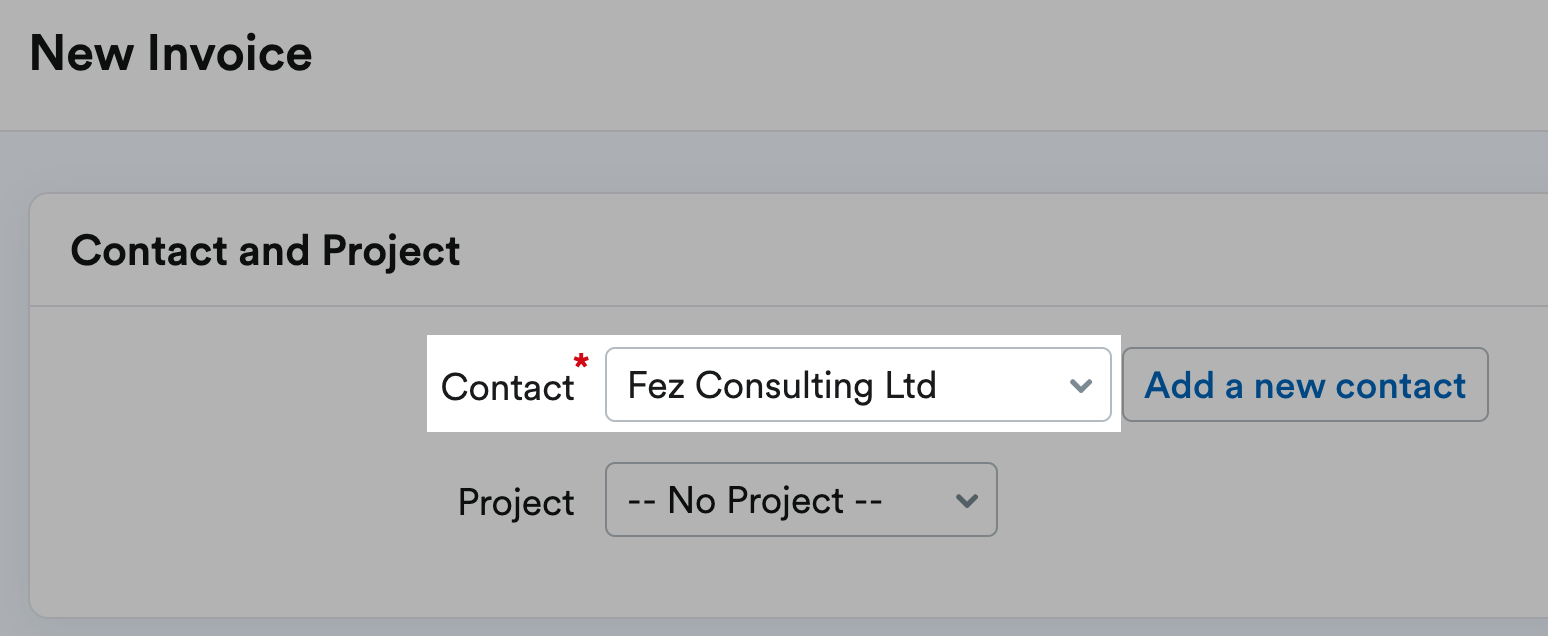The image size is (1548, 636).
Task: Click the Contact and Project section header
Action: click(x=265, y=250)
